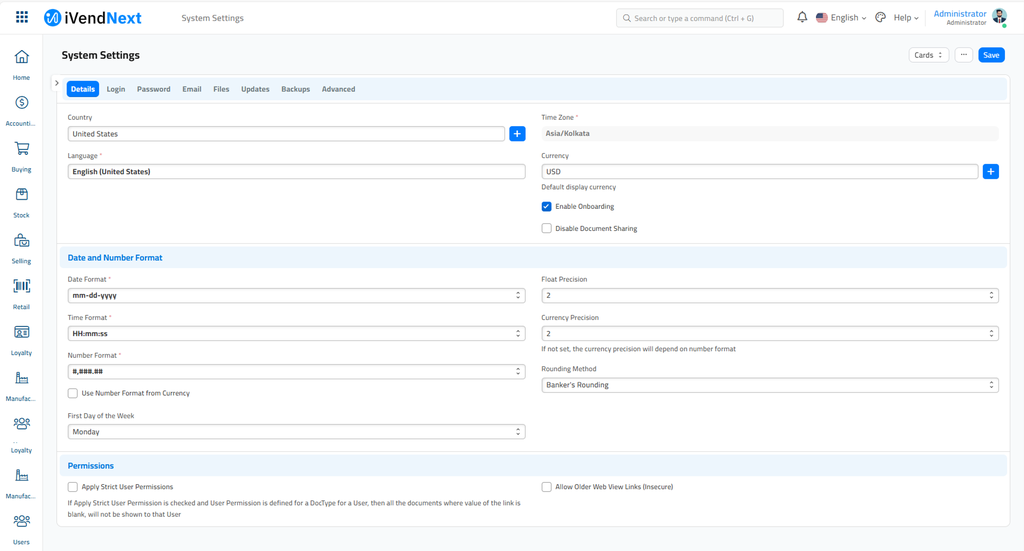Switch to the Backups tab

click(x=295, y=89)
